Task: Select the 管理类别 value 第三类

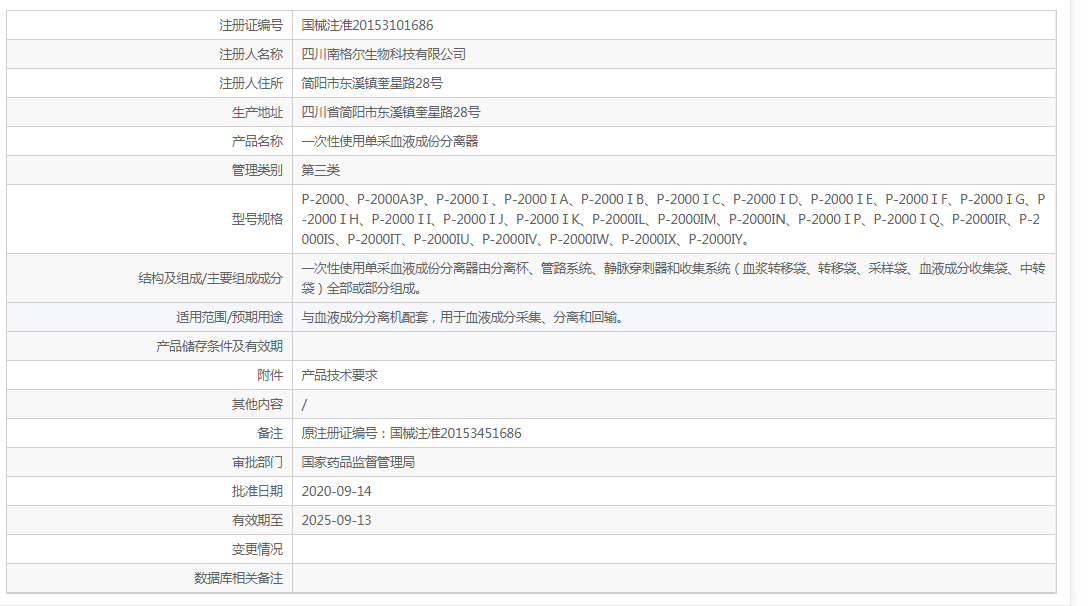Action: pos(315,170)
